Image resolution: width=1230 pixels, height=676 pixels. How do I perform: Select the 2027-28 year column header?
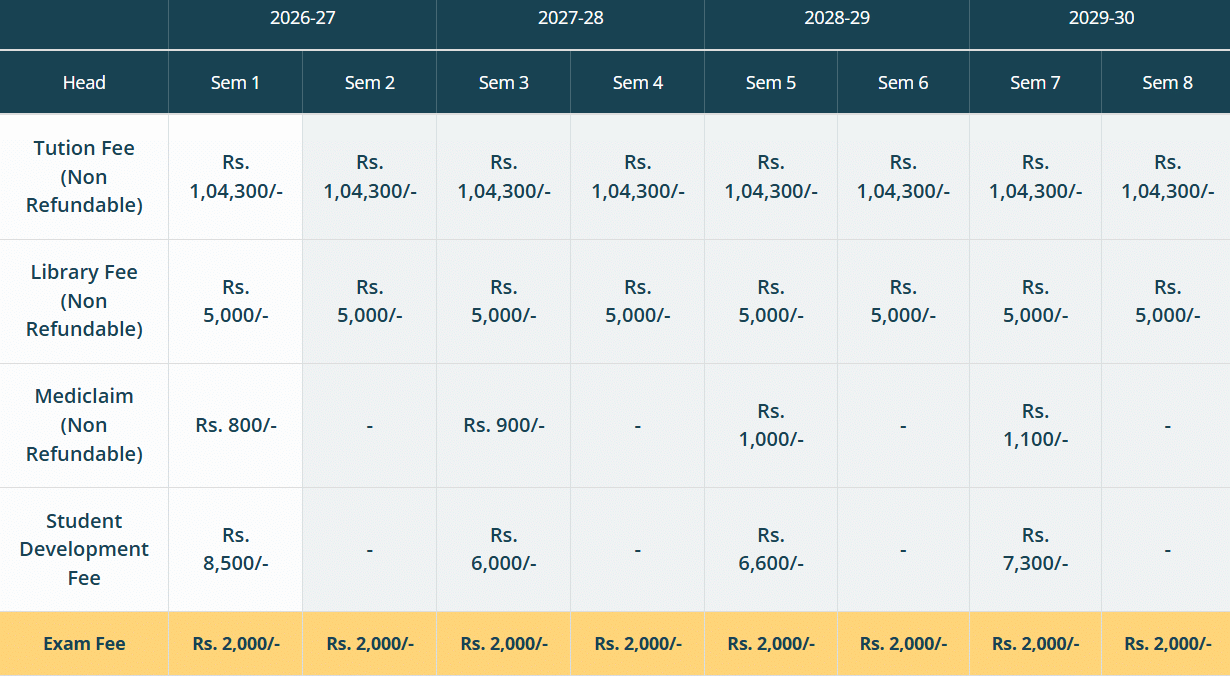pos(570,18)
